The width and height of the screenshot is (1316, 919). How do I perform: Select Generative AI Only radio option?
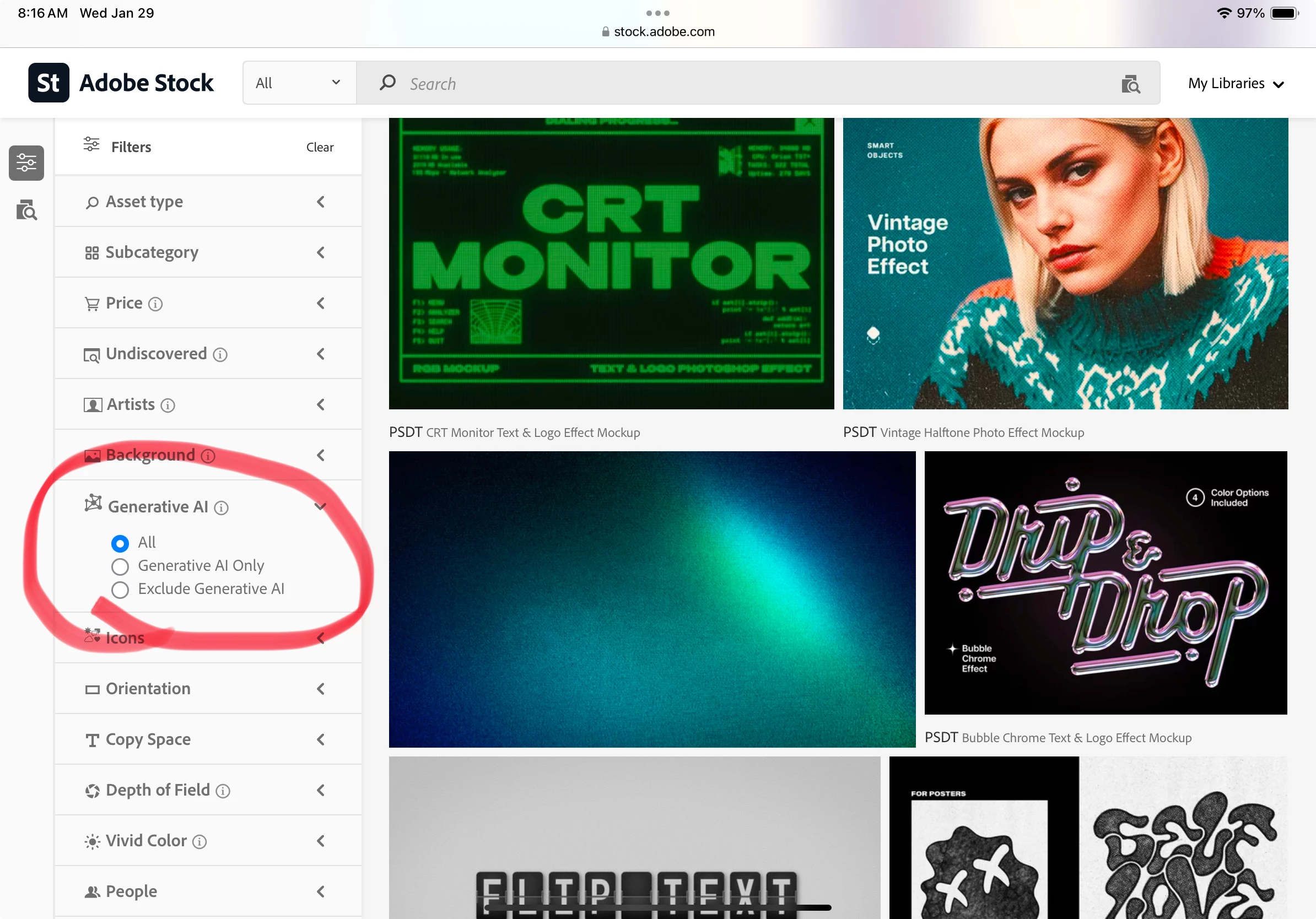(120, 566)
